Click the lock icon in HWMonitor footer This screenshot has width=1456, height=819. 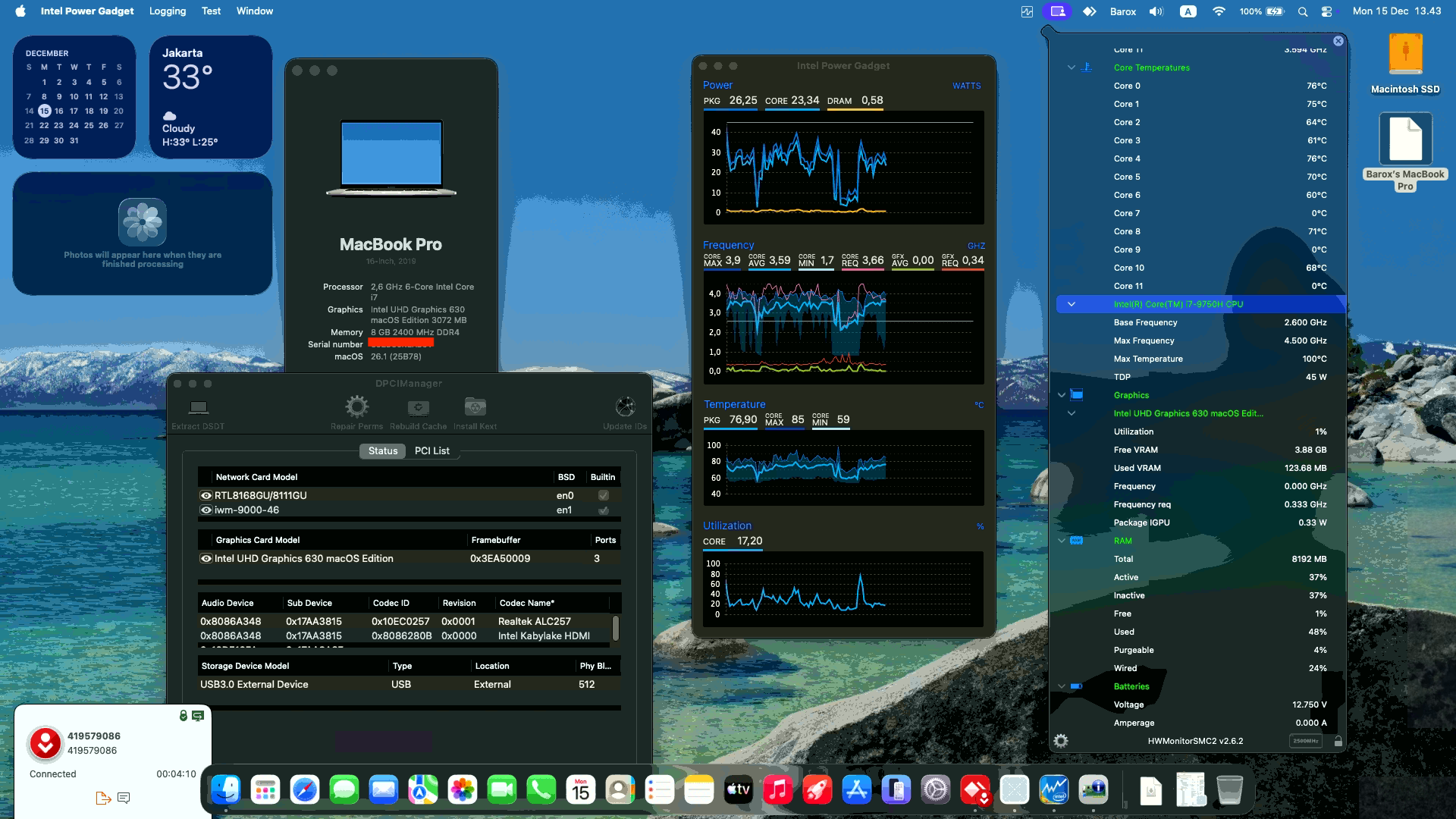tap(1337, 741)
